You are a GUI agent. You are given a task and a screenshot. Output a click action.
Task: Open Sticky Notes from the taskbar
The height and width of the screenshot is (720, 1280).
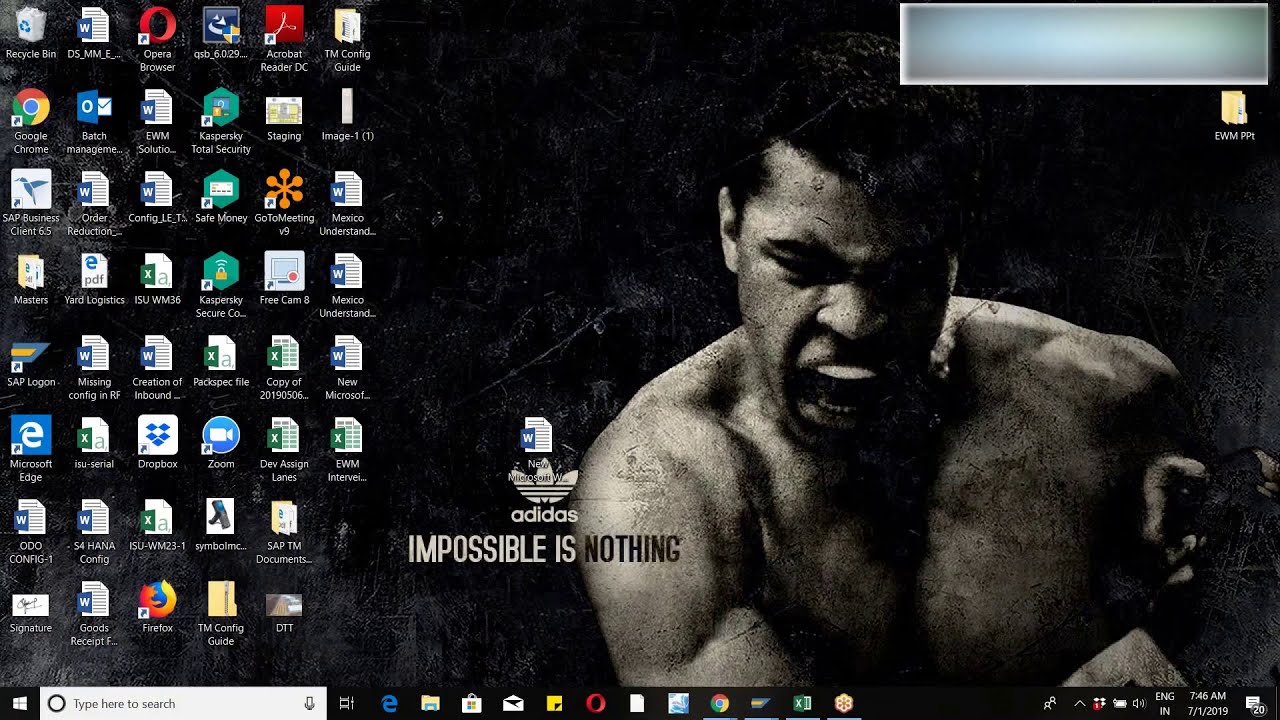tap(554, 704)
